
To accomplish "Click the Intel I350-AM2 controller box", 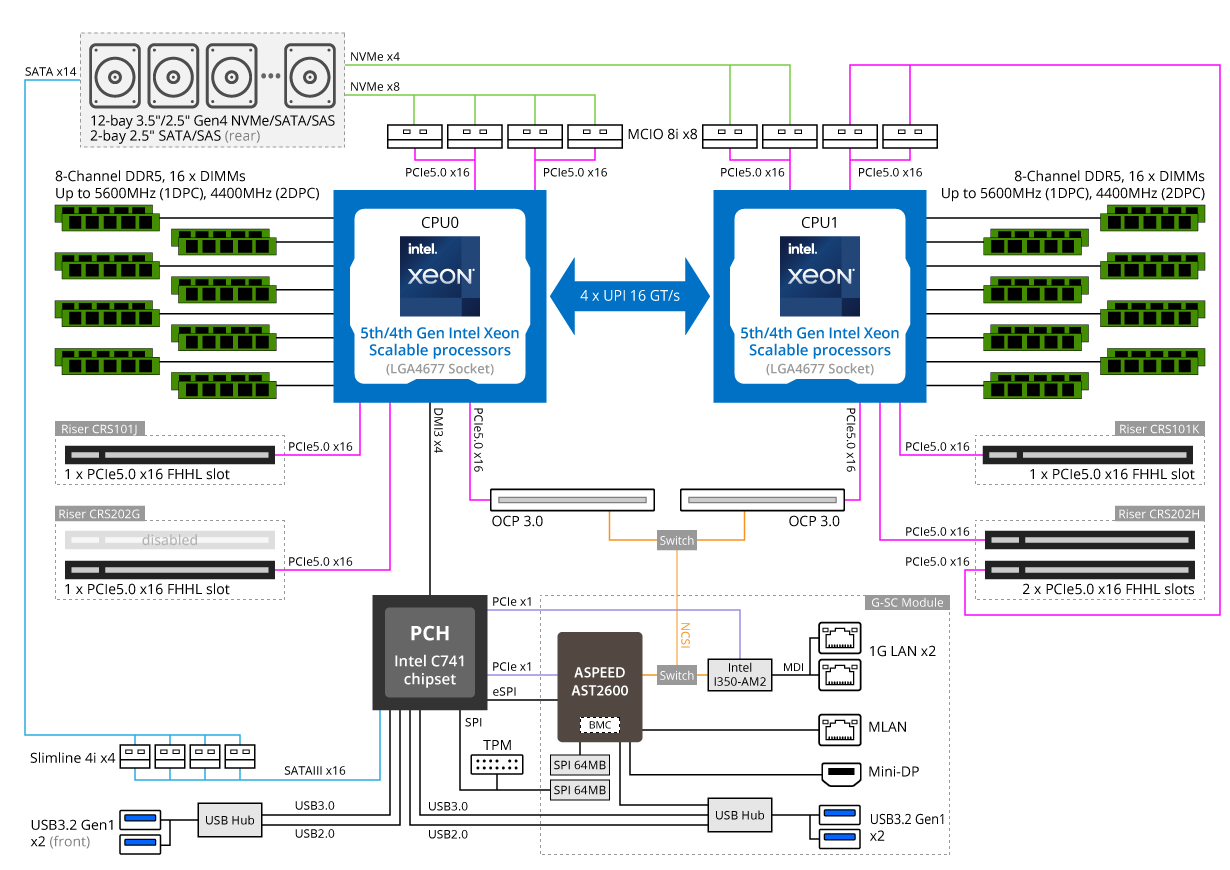I will [740, 675].
